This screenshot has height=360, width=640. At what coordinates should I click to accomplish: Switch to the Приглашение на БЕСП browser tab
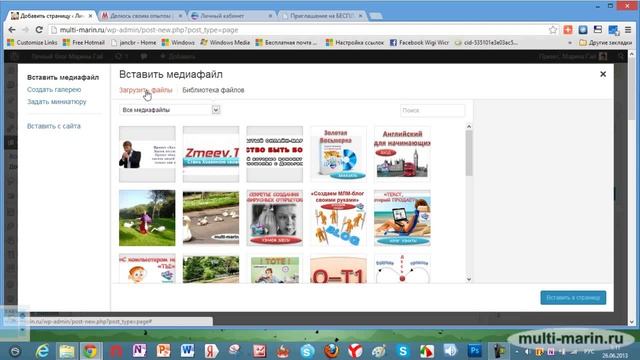click(322, 16)
